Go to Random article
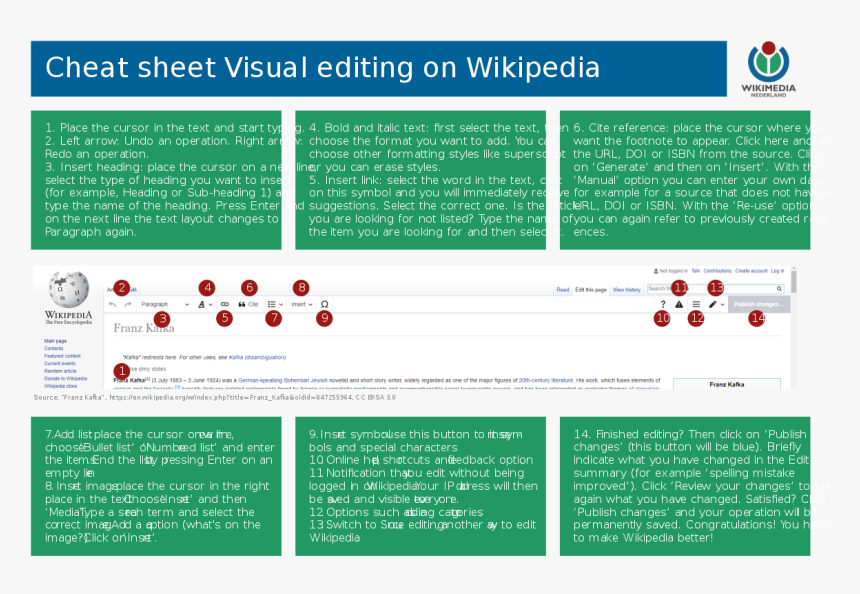This screenshot has width=860, height=594. tap(60, 371)
